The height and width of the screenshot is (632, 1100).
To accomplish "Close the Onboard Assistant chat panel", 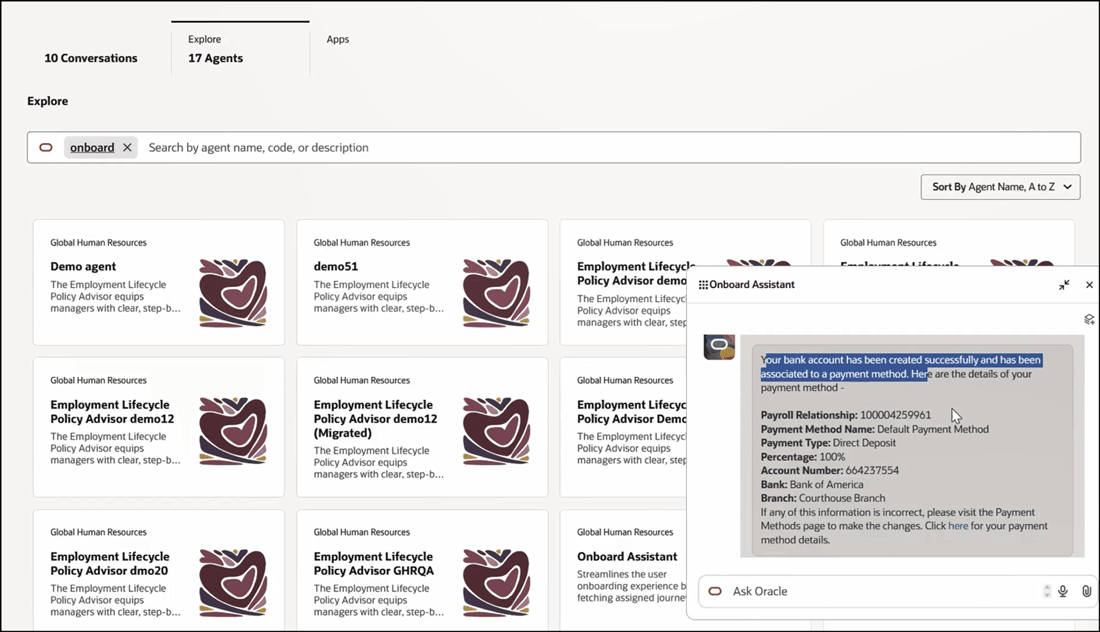I will [x=1089, y=285].
